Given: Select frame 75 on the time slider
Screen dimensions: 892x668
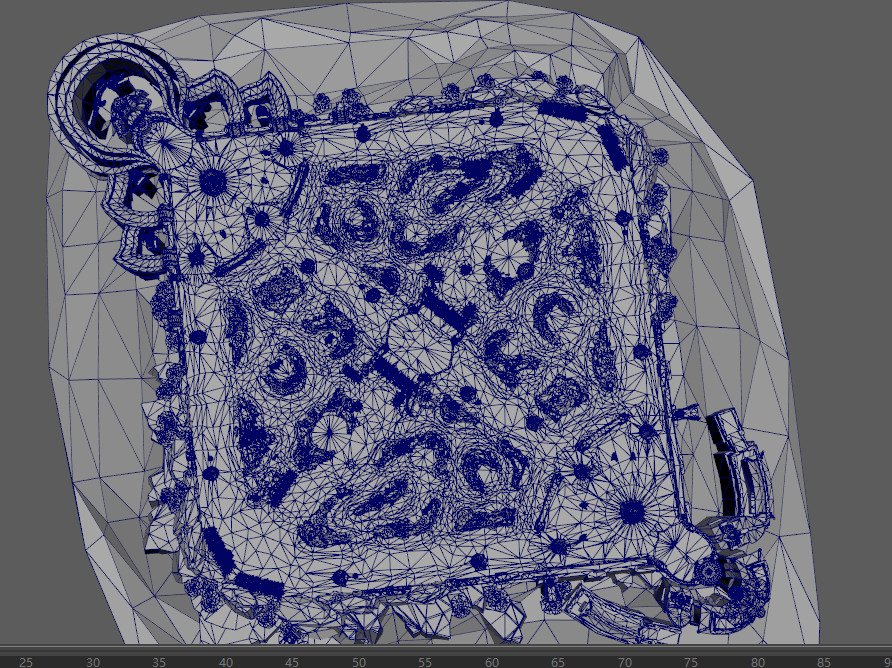Looking at the screenshot, I should pyautogui.click(x=691, y=662).
